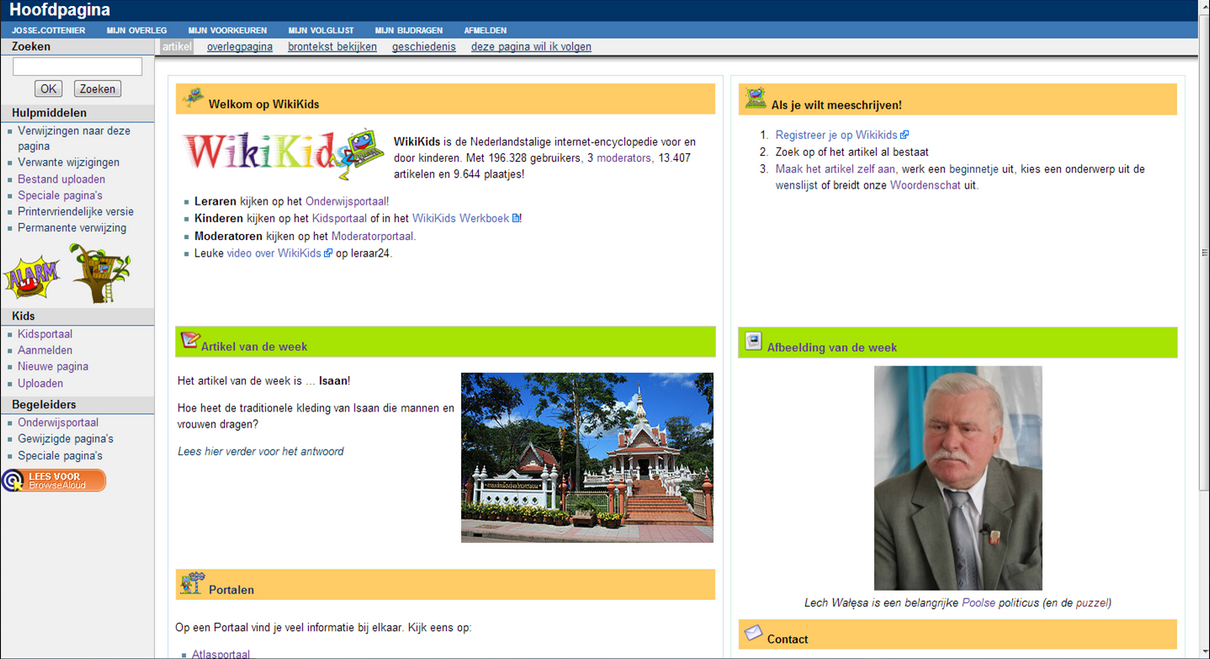Click the moderators link in intro text
This screenshot has width=1210, height=659.
click(x=625, y=158)
